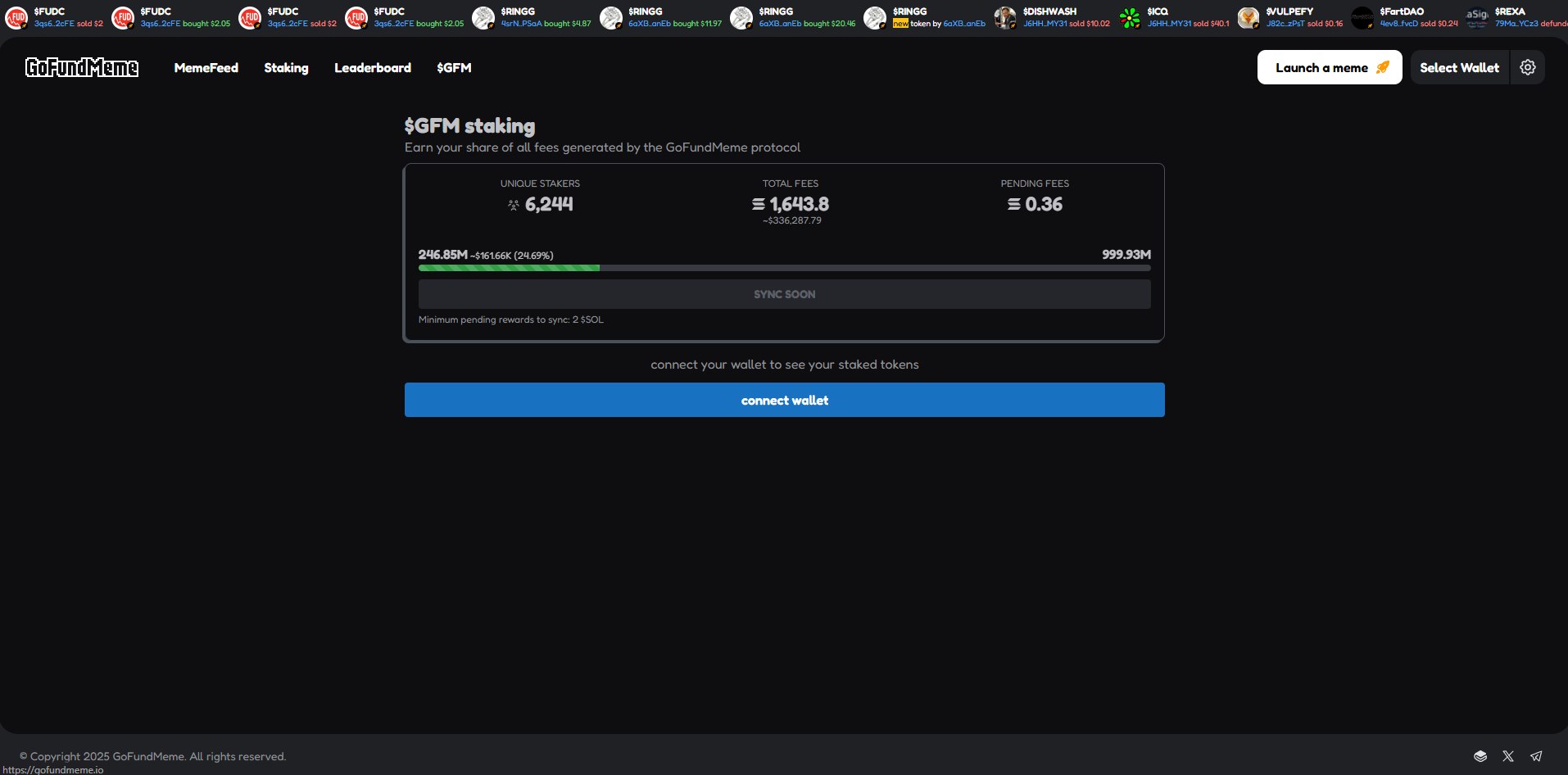Image resolution: width=1568 pixels, height=775 pixels.
Task: Click the $VULPEFY token avatar
Action: 1248,17
